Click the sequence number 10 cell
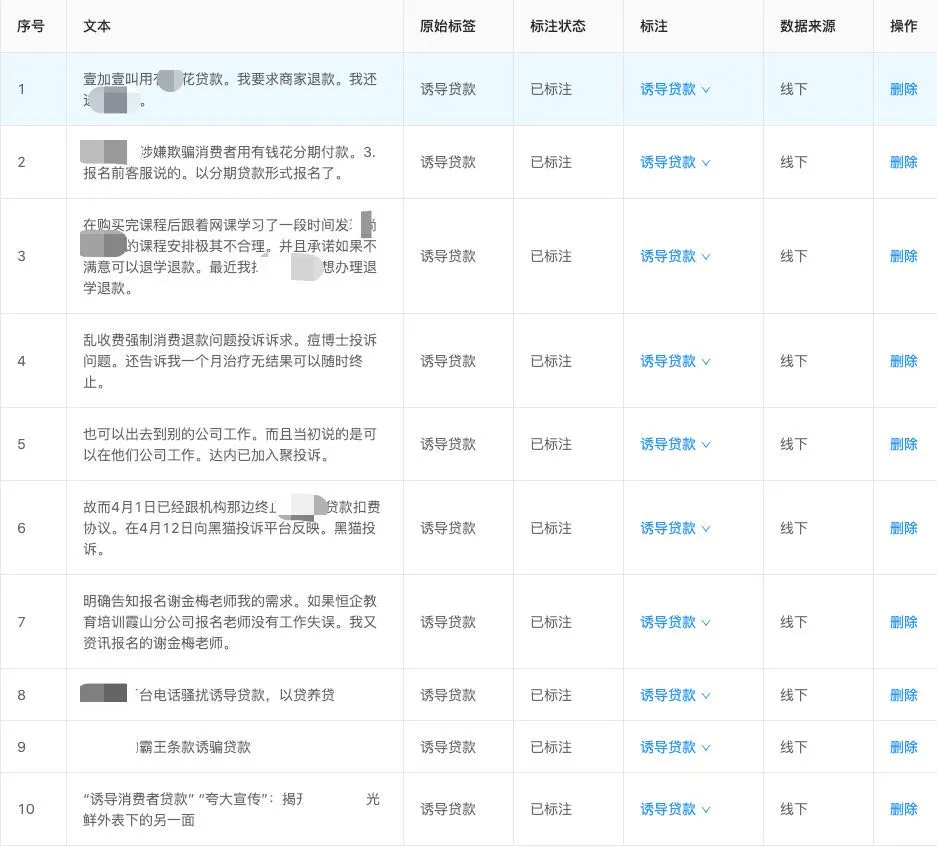This screenshot has width=937, height=847. tap(26, 809)
